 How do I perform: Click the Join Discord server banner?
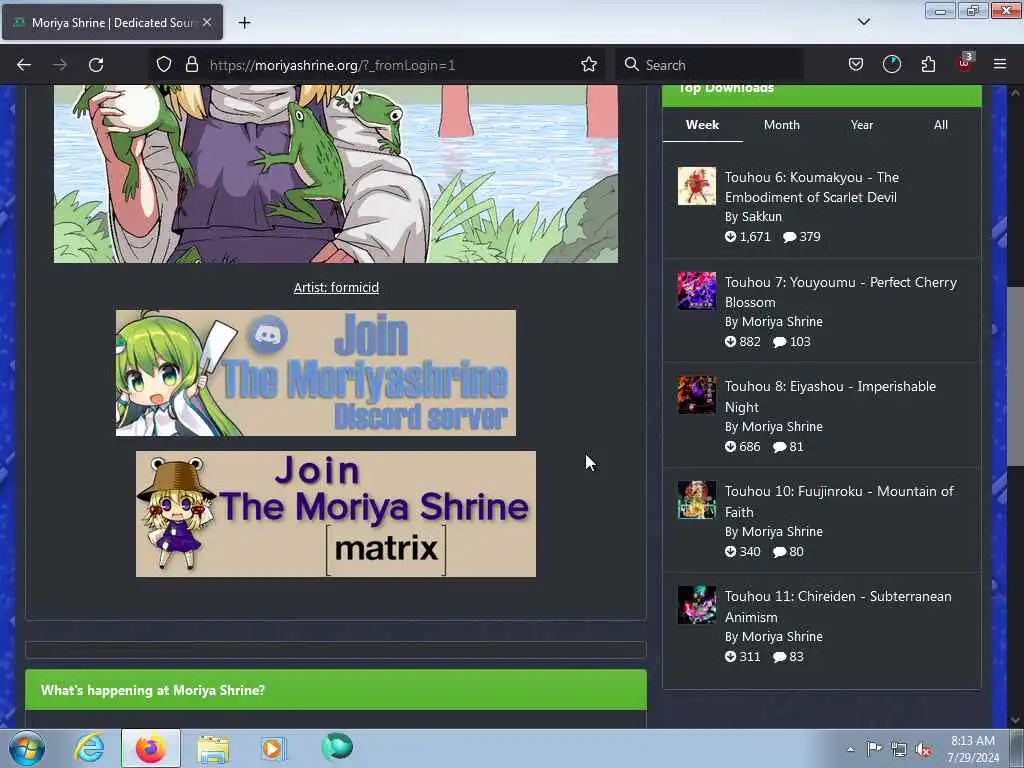316,373
